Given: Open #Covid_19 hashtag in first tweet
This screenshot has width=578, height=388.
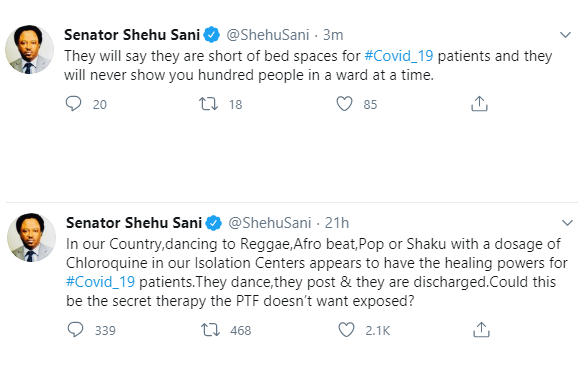Looking at the screenshot, I should pyautogui.click(x=398, y=56).
